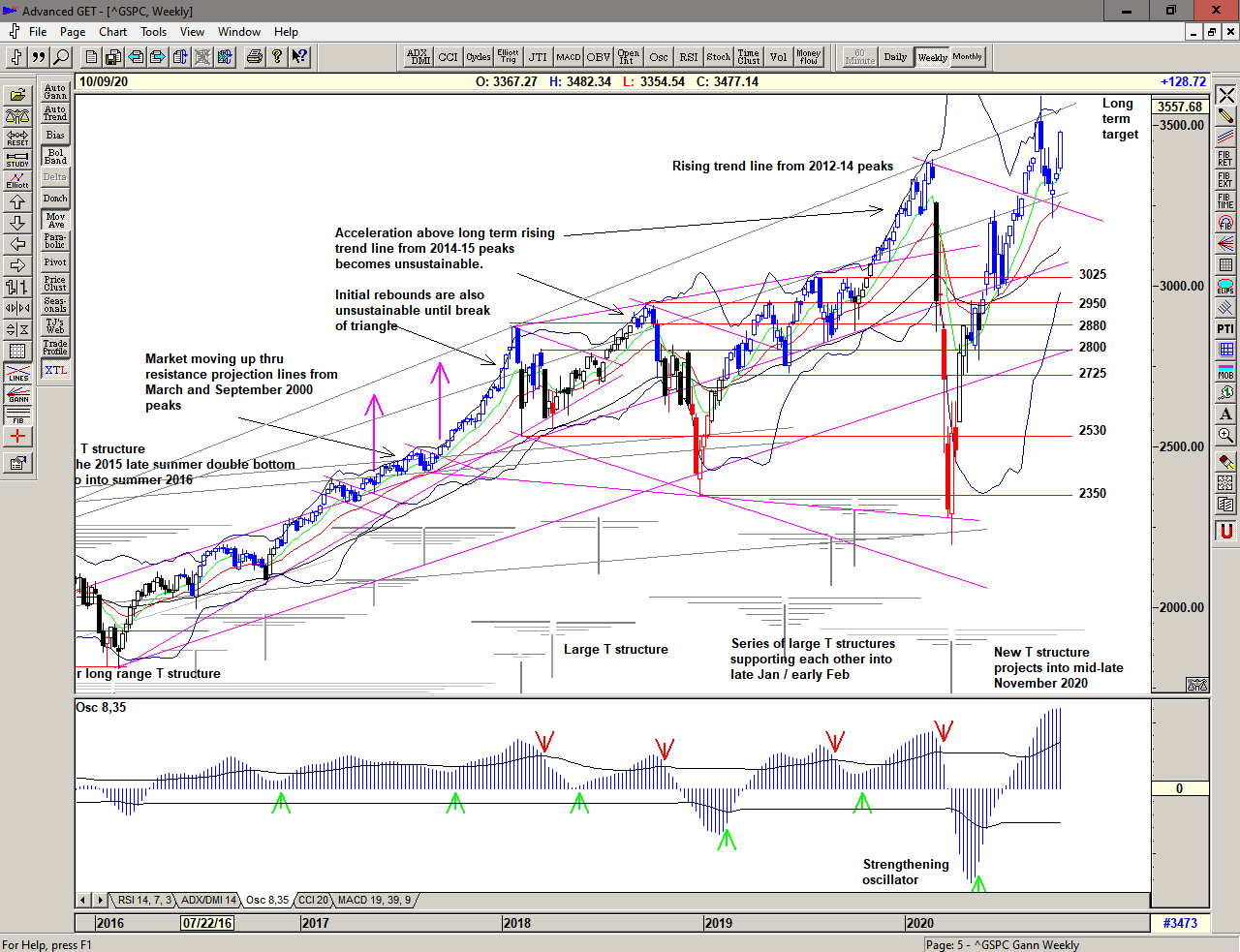Choose the FIB RET retracement tool
The width and height of the screenshot is (1240, 952).
pos(1225,159)
